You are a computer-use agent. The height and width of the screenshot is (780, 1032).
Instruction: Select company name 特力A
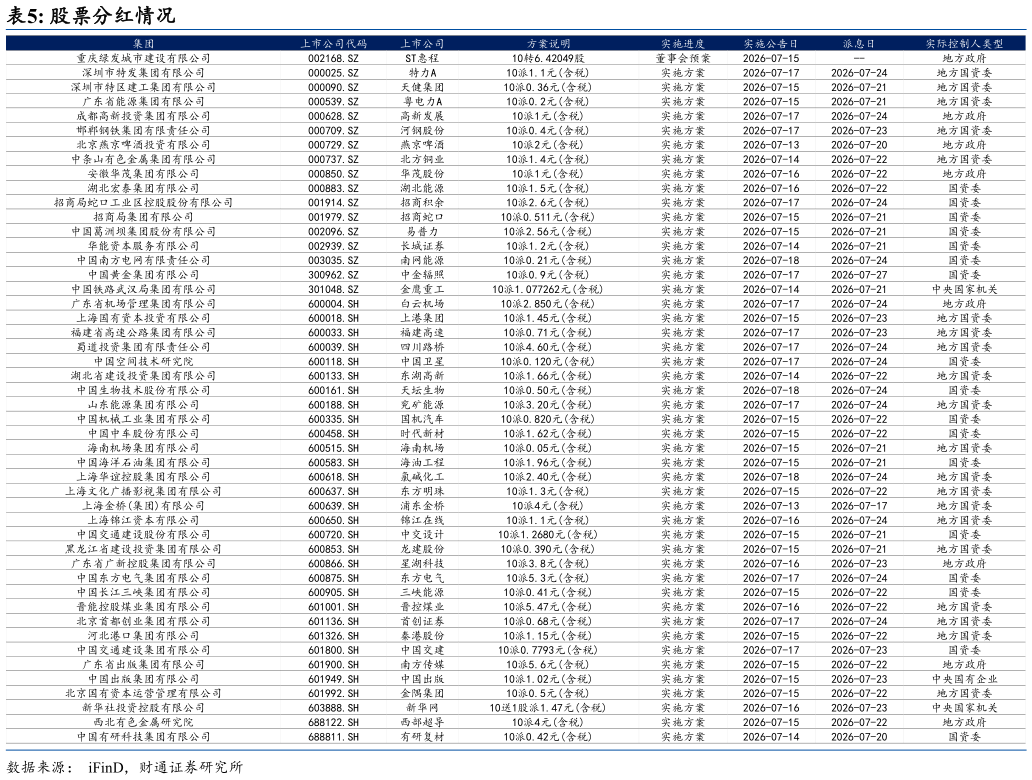click(423, 72)
